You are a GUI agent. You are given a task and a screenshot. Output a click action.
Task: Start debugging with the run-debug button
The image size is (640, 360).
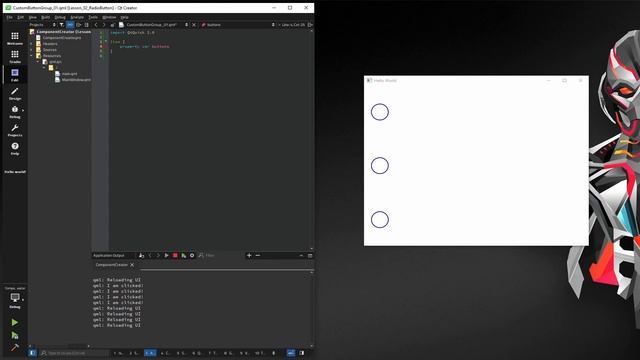[x=15, y=336]
